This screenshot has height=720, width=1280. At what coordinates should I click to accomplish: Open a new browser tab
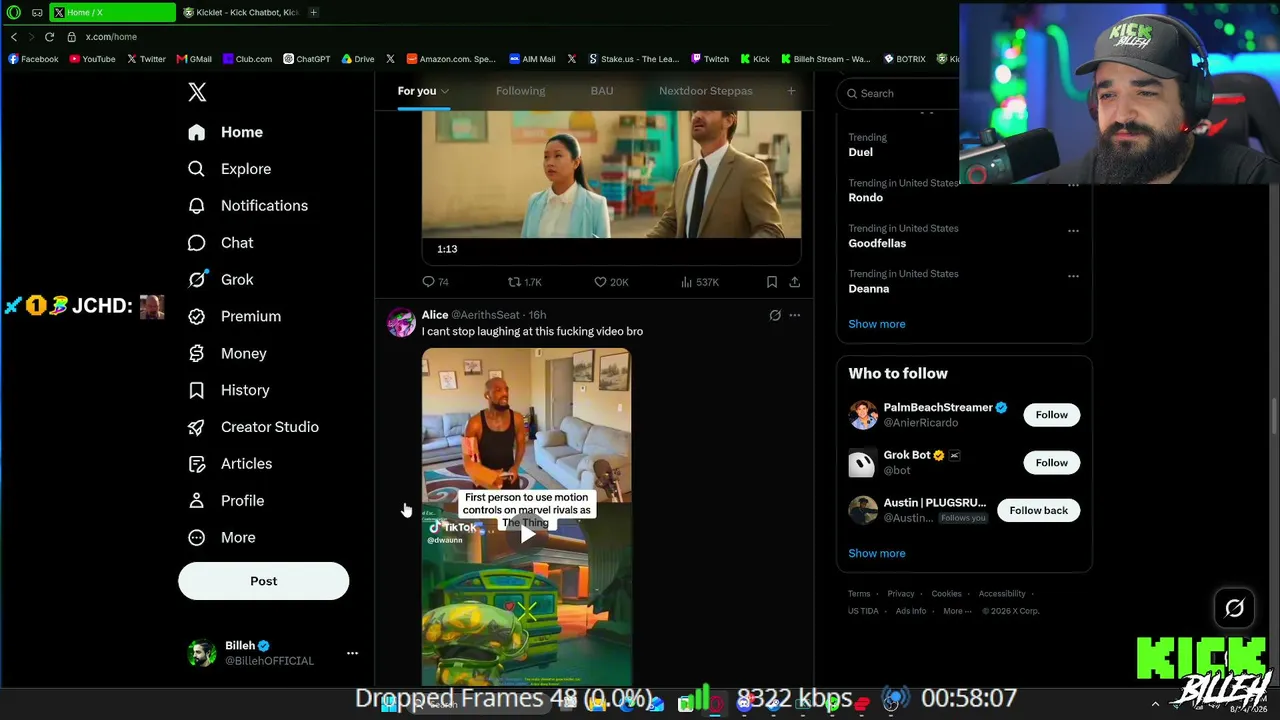[x=313, y=13]
